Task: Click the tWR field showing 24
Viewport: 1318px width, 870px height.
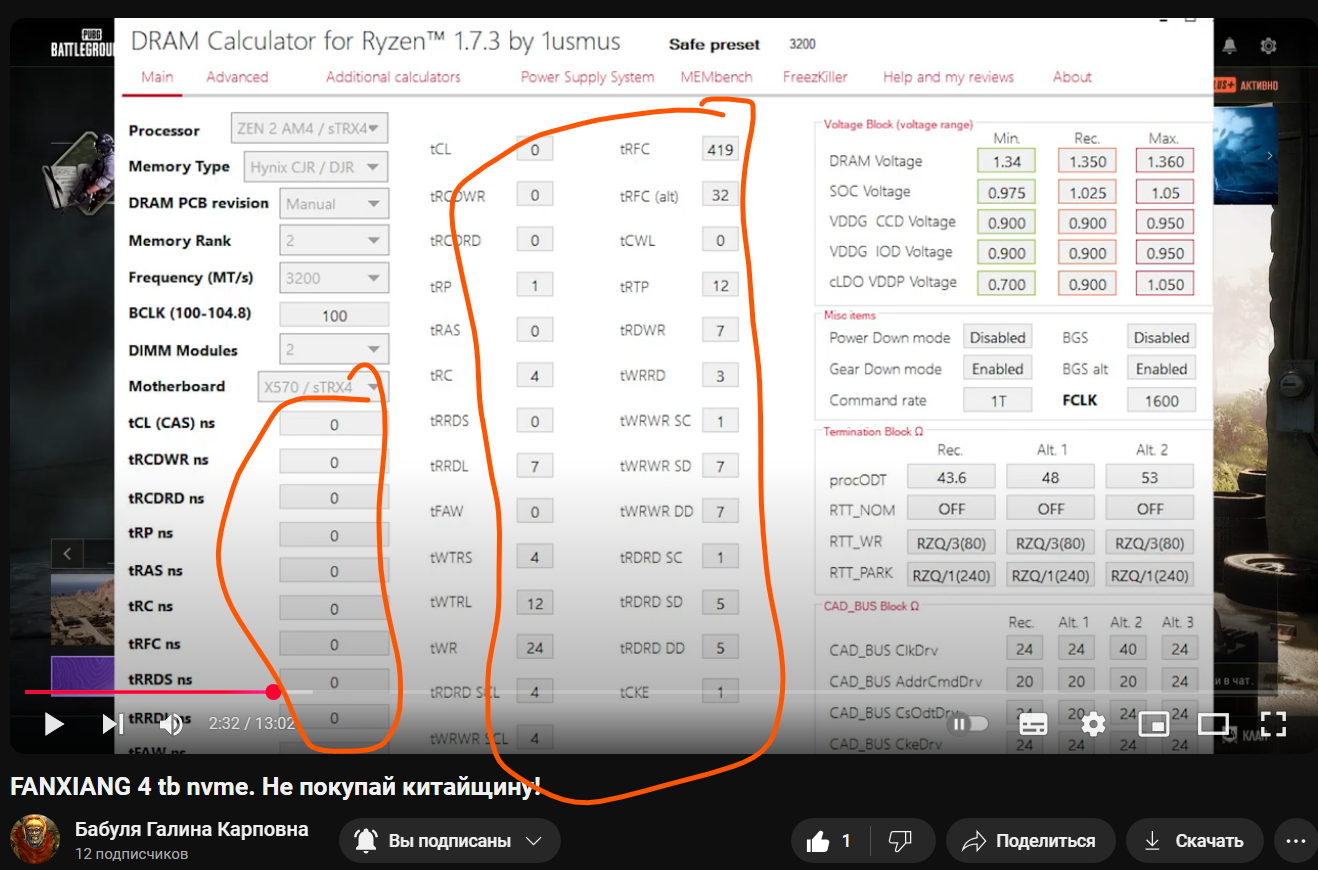Action: click(535, 648)
